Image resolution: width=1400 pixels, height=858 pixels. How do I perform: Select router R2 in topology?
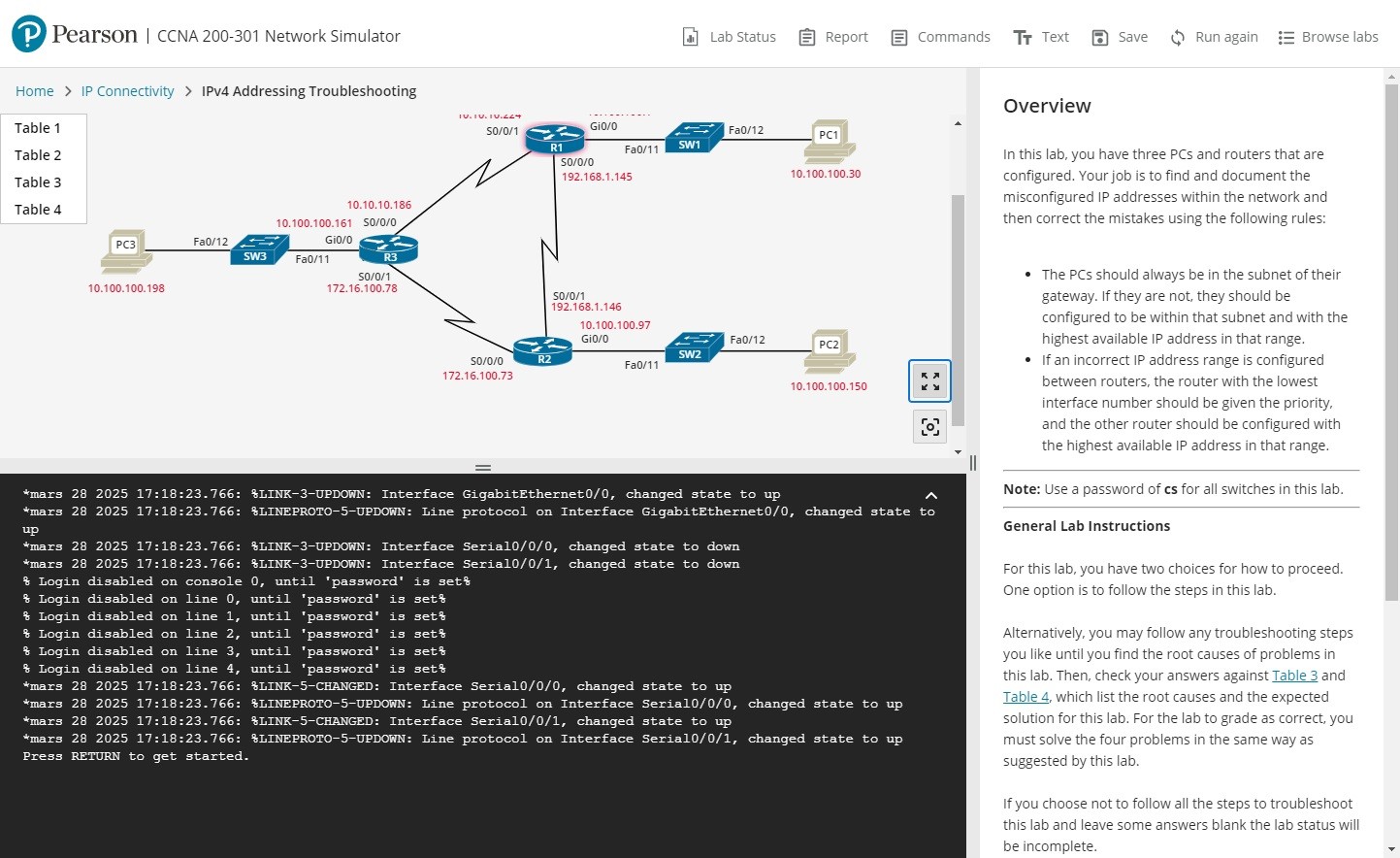[543, 350]
